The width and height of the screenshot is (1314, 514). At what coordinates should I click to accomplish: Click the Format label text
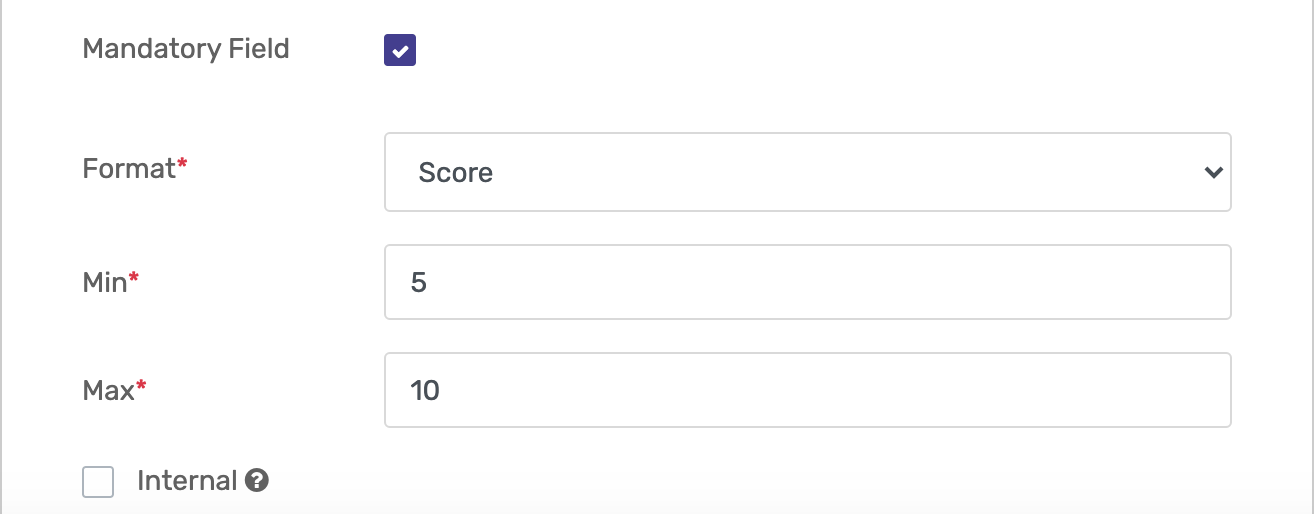point(129,169)
